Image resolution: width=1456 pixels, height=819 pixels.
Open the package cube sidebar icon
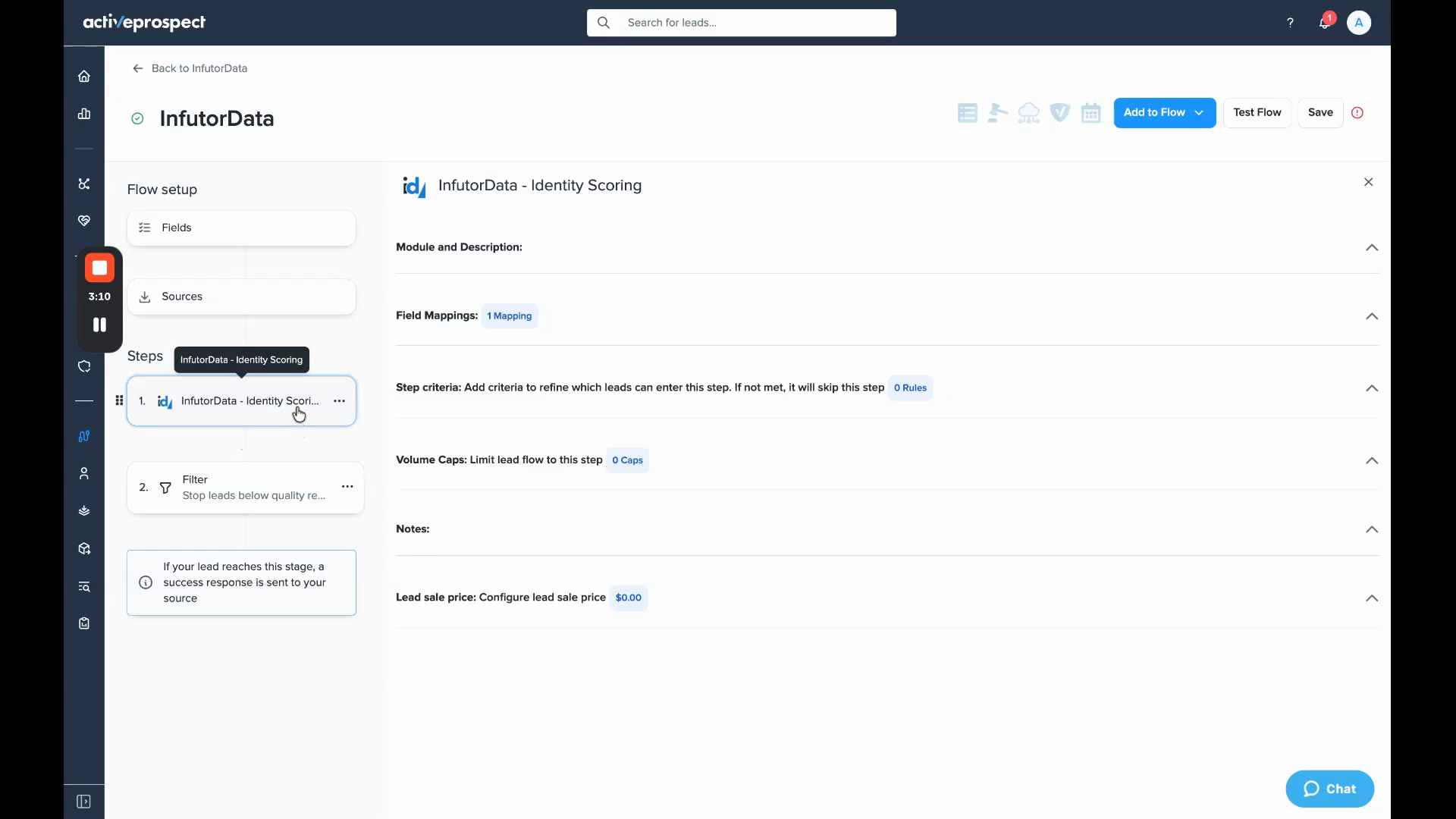point(84,548)
